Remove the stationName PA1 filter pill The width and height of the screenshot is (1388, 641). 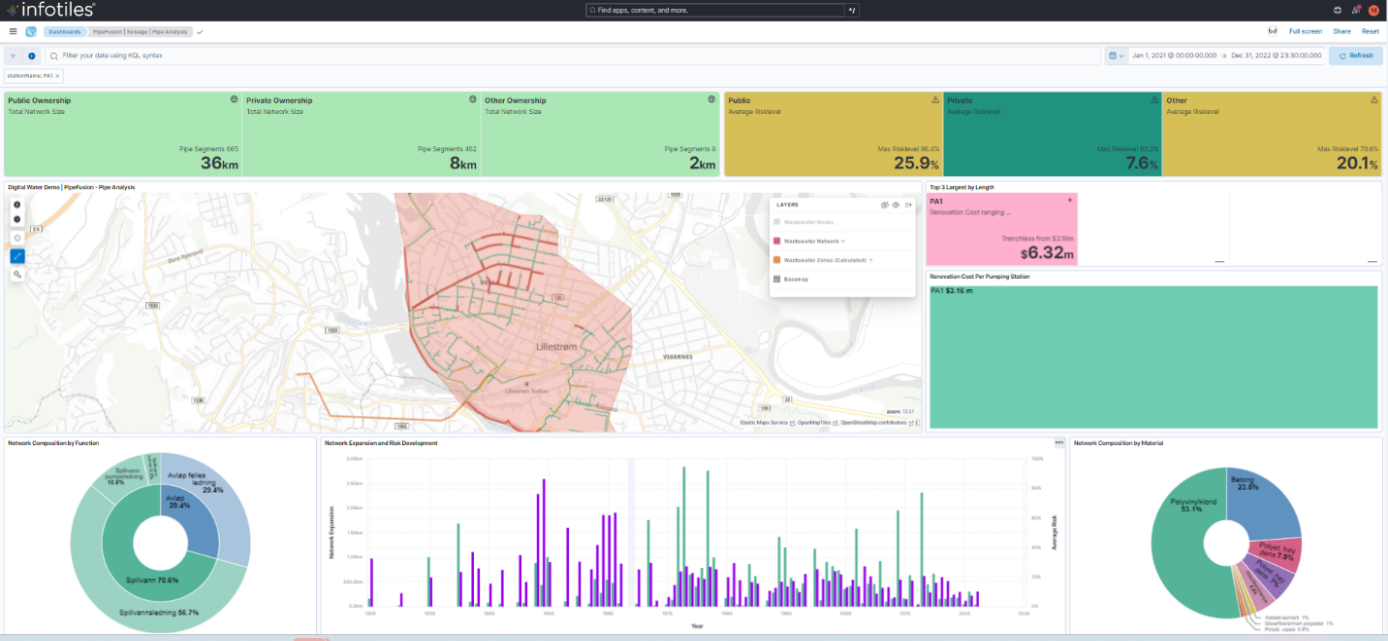click(58, 74)
